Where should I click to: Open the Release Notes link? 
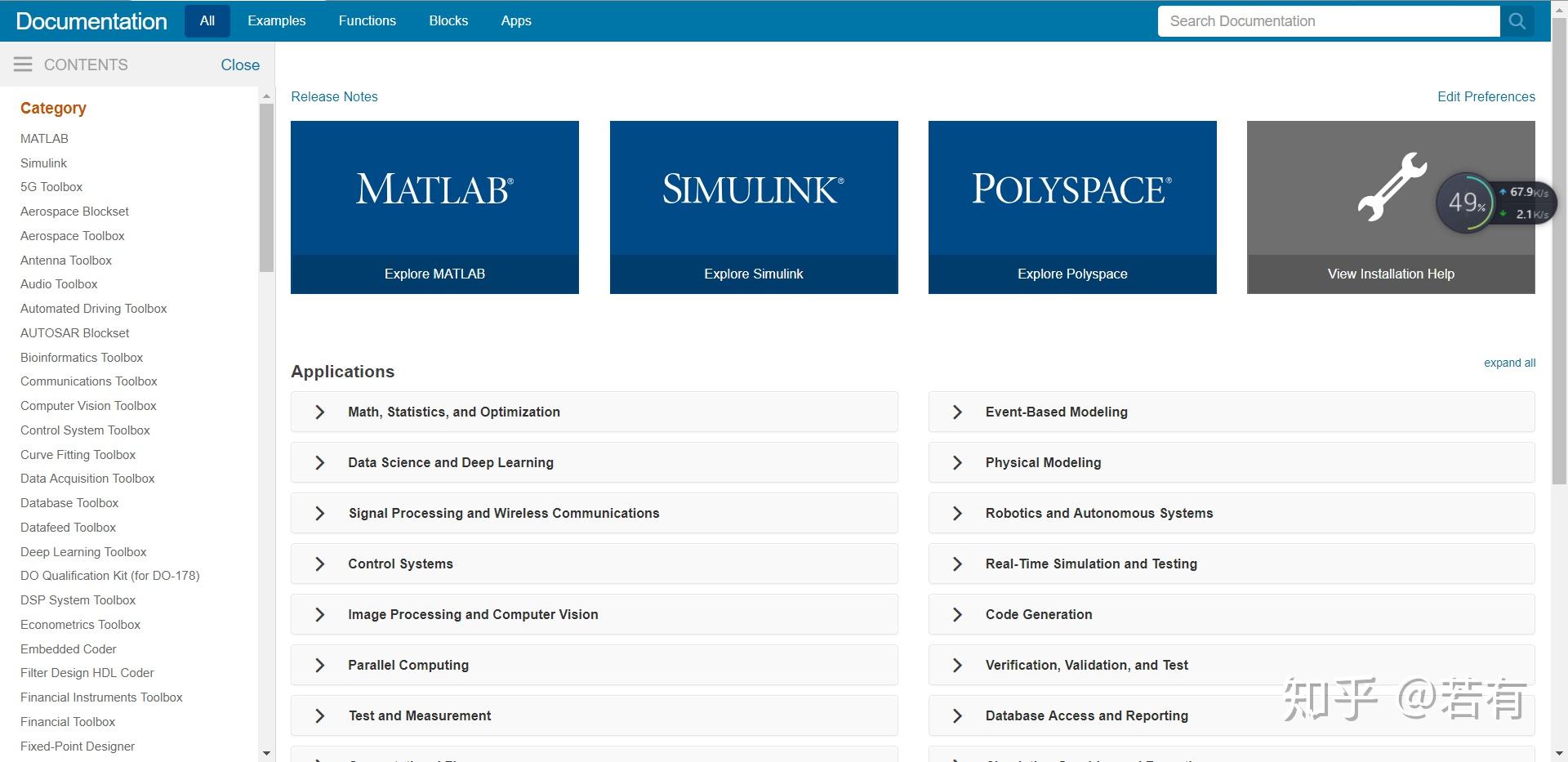point(334,96)
